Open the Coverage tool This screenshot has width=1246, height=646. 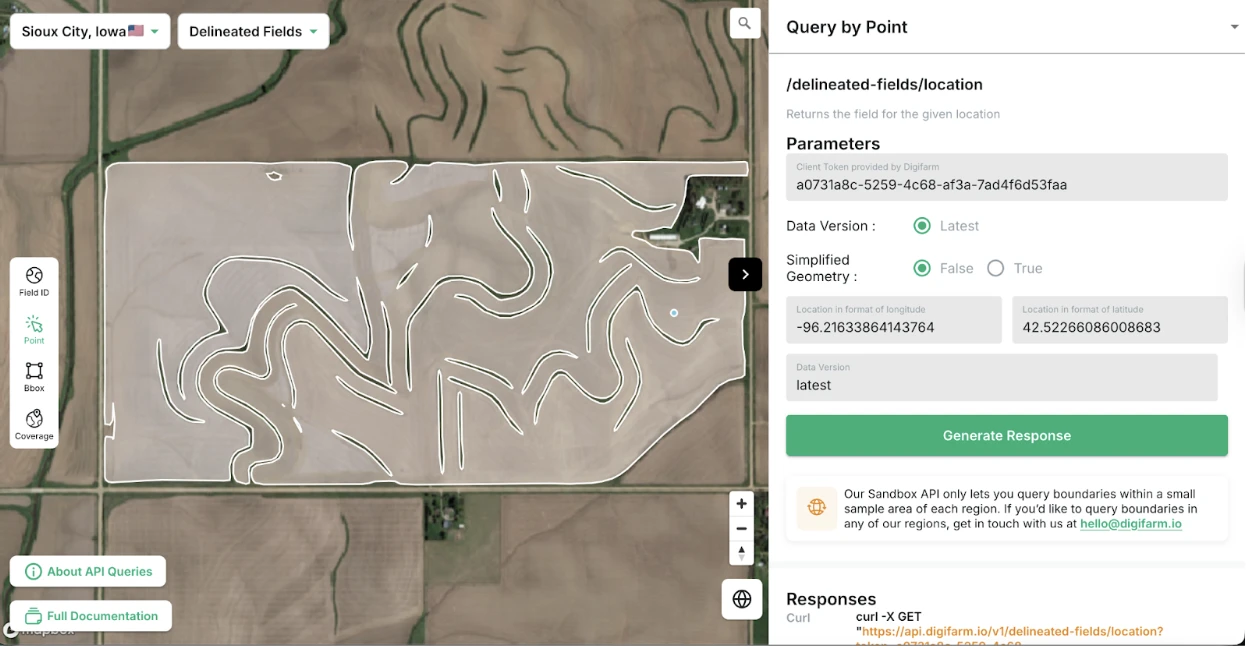pos(34,424)
